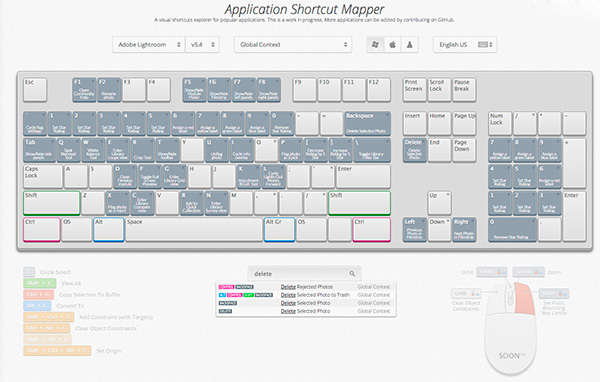
Task: Toggle the Alt key beside Space
Action: click(x=109, y=230)
